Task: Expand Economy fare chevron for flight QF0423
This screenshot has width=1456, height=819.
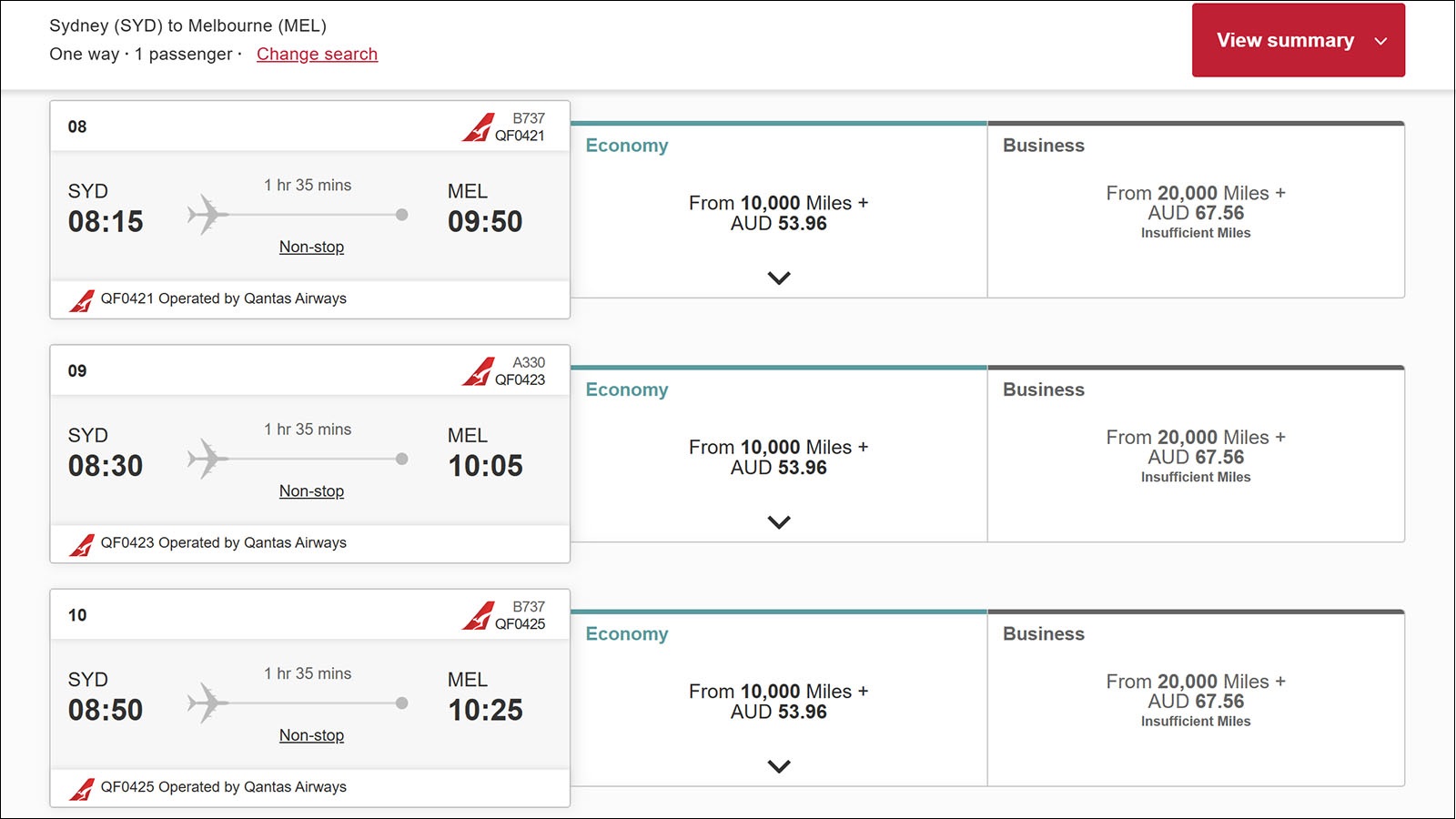Action: pos(779,521)
